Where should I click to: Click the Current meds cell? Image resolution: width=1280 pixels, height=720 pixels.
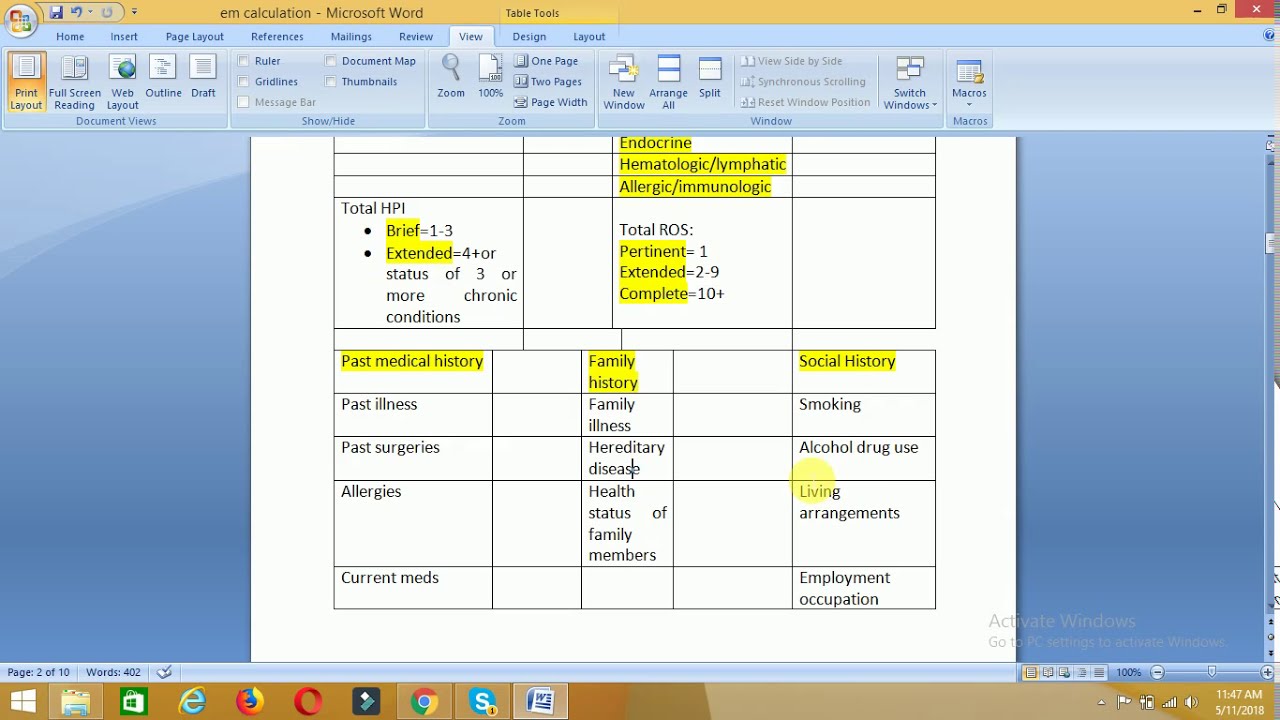[x=412, y=588]
